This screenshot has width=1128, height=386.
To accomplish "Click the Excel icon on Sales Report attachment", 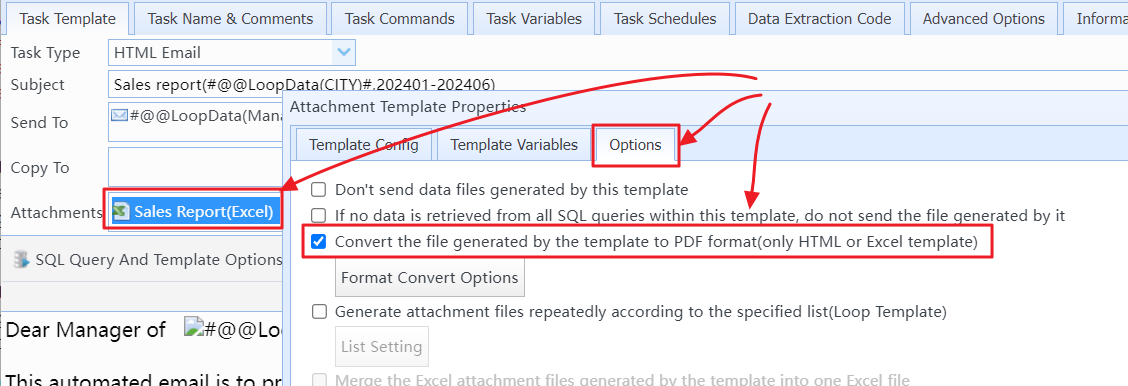I will [x=122, y=211].
